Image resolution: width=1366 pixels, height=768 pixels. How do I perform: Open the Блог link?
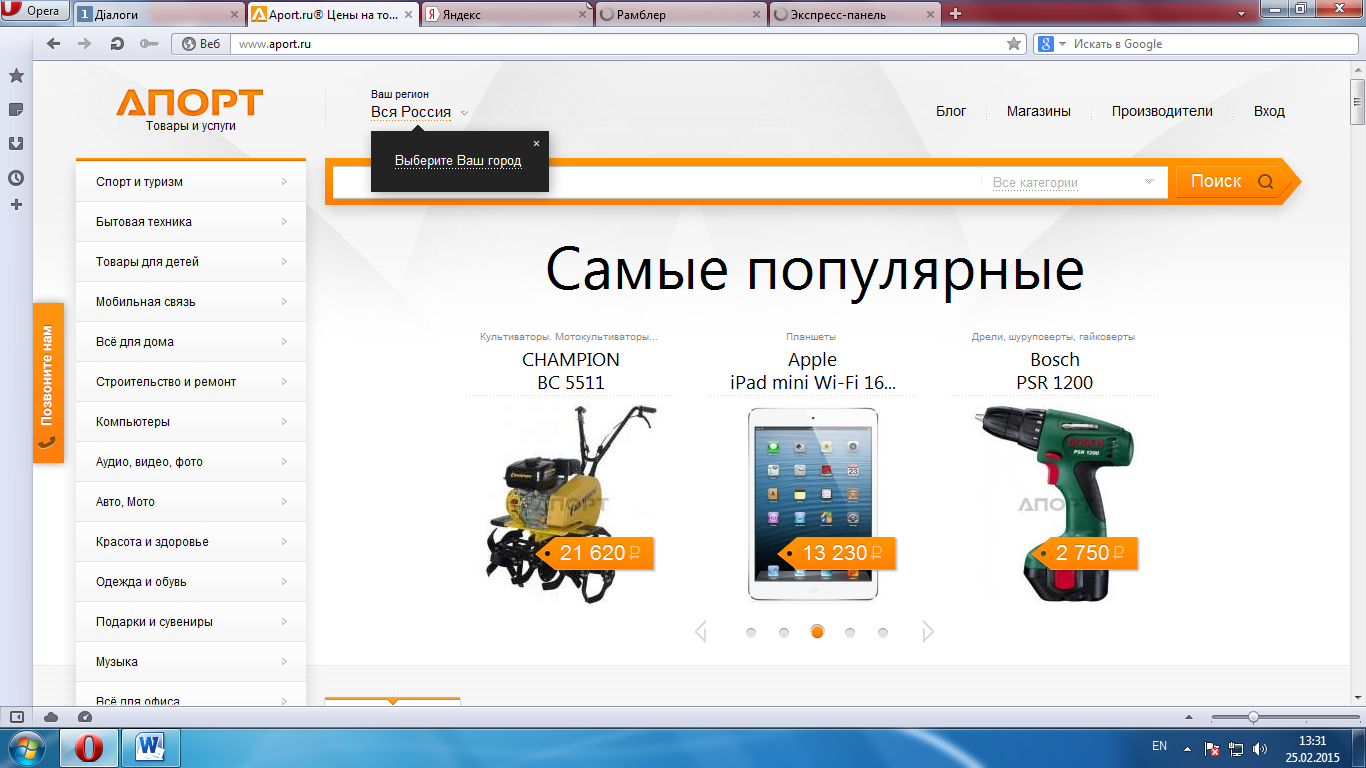(951, 111)
